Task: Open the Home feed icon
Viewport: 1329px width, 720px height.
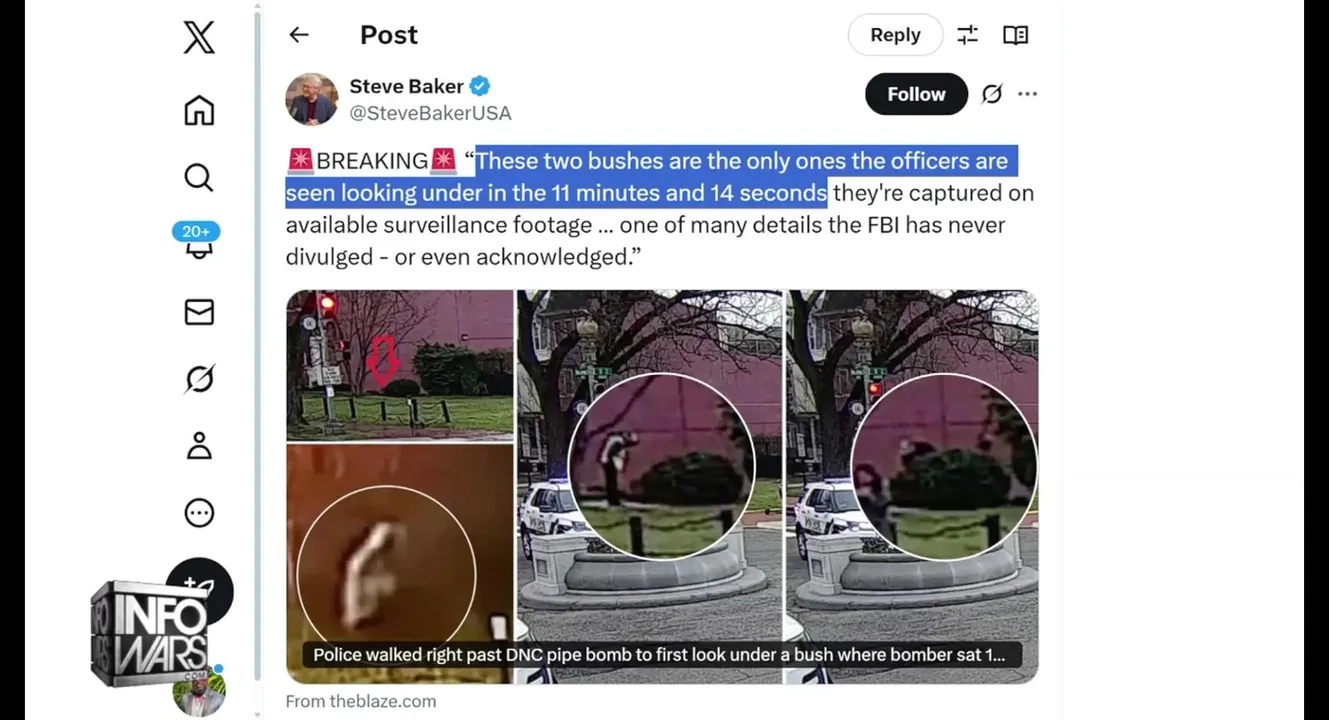Action: tap(199, 110)
